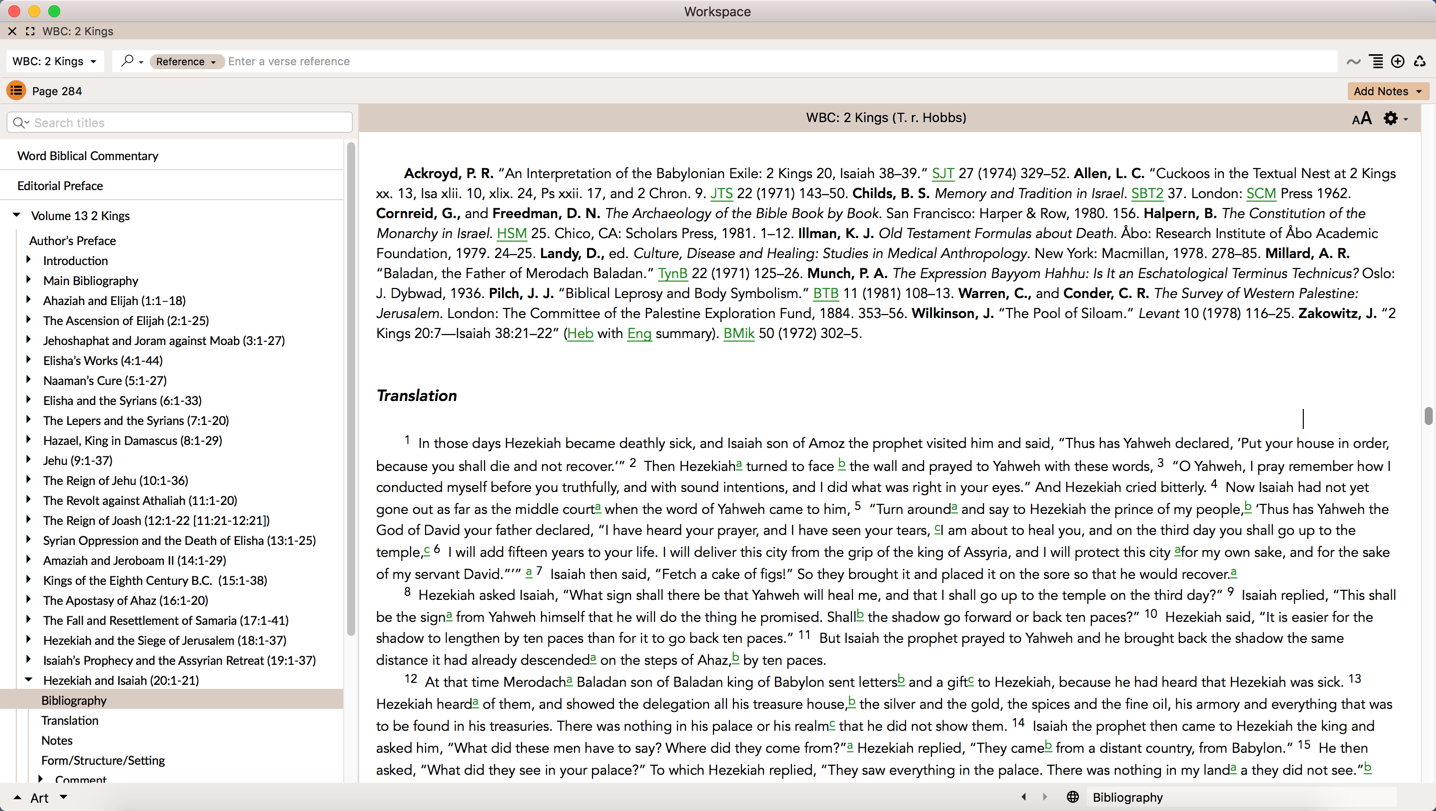Open the gear display settings menu
The width and height of the screenshot is (1436, 811).
(x=1395, y=118)
